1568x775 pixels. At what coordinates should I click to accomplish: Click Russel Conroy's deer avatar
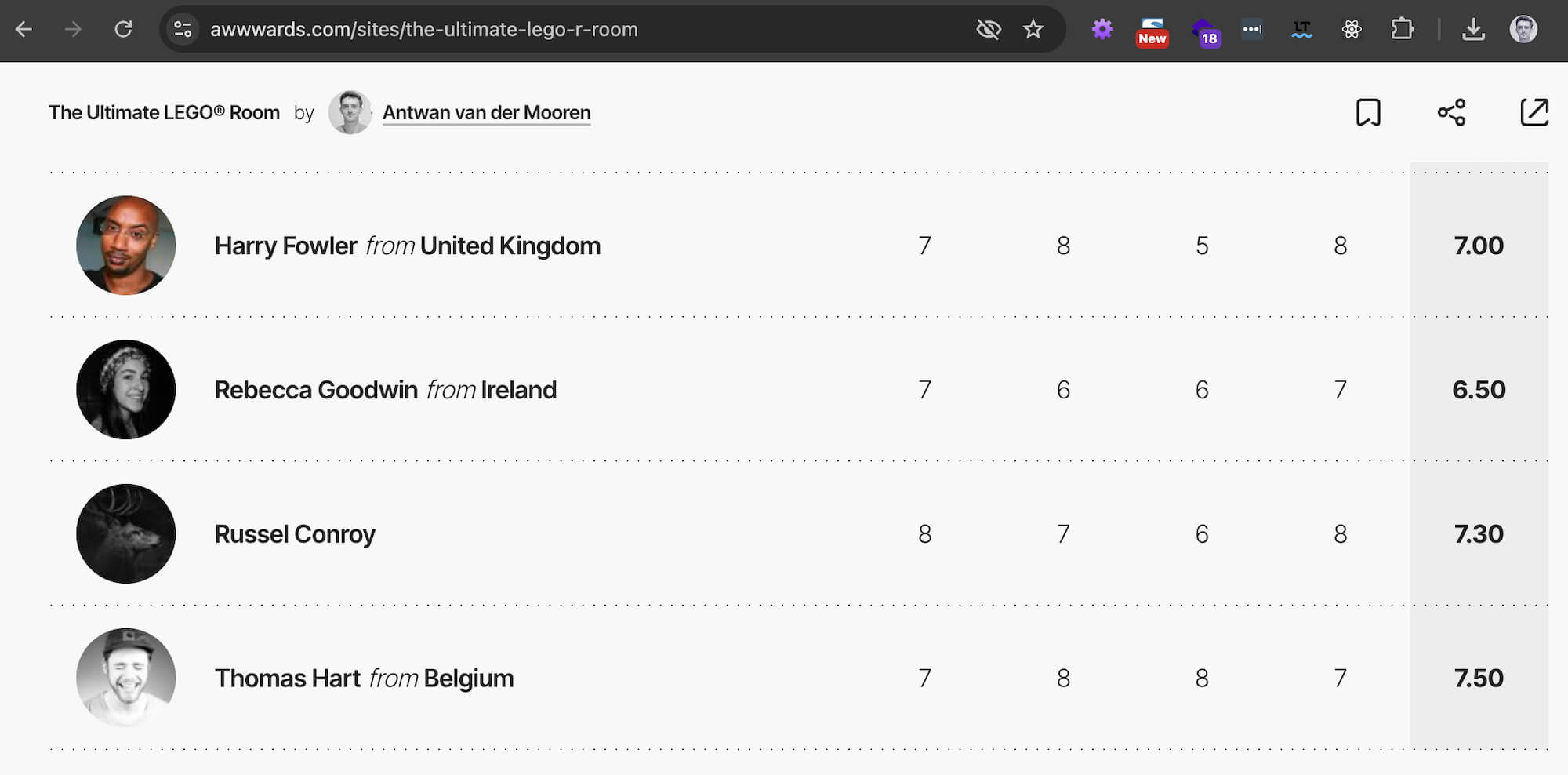coord(125,534)
